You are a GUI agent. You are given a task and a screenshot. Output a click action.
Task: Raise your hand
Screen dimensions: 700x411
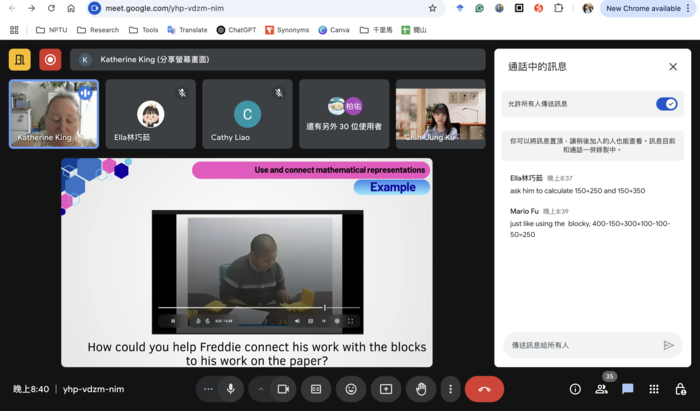click(x=421, y=389)
